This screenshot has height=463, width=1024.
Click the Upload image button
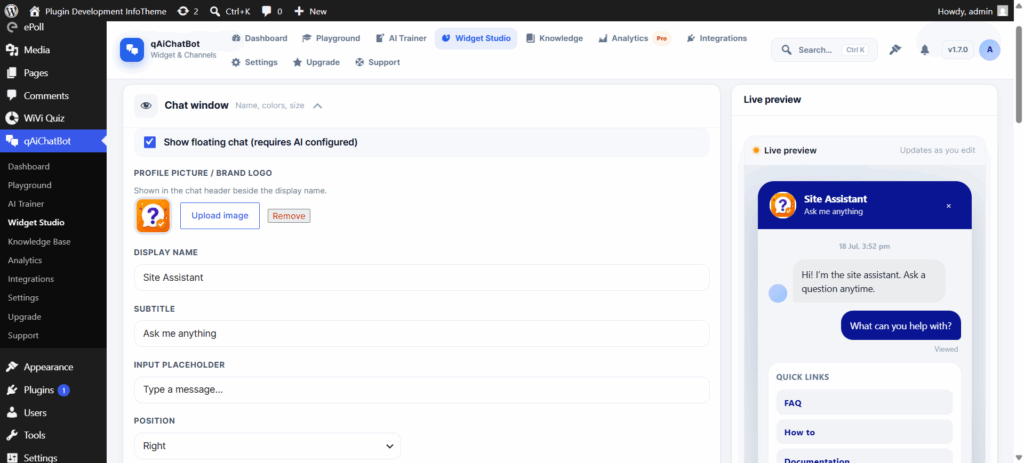point(220,216)
